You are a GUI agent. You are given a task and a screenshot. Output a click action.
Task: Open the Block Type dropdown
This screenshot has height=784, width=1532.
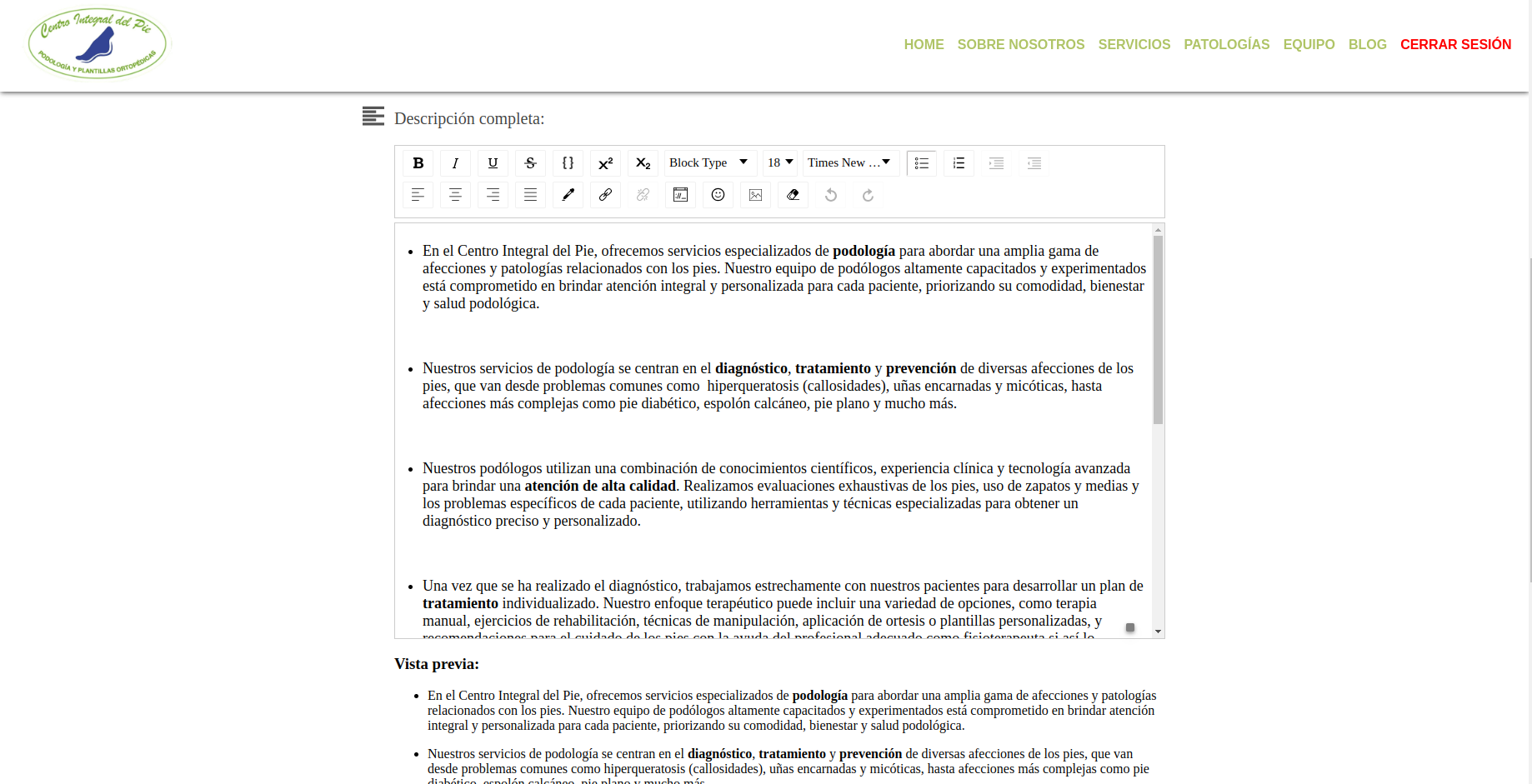click(708, 163)
